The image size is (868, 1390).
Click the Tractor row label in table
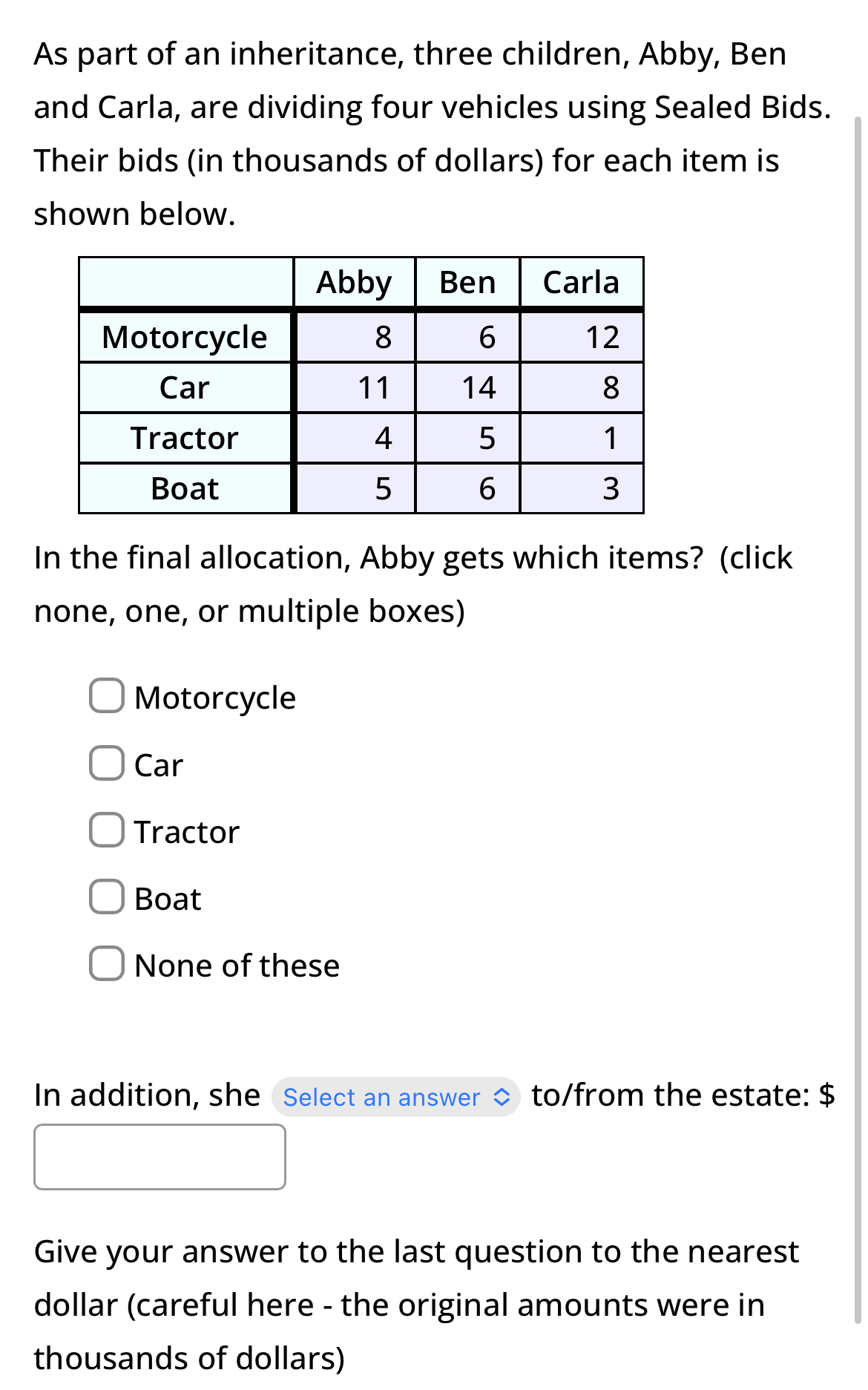tap(184, 439)
